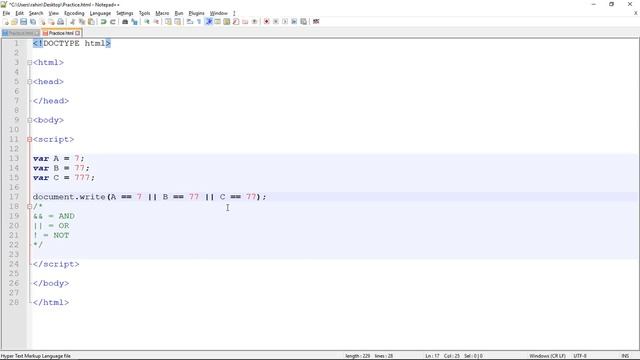640x360 pixels.
Task: Click the Close document toolbar icon
Action: coord(42,22)
